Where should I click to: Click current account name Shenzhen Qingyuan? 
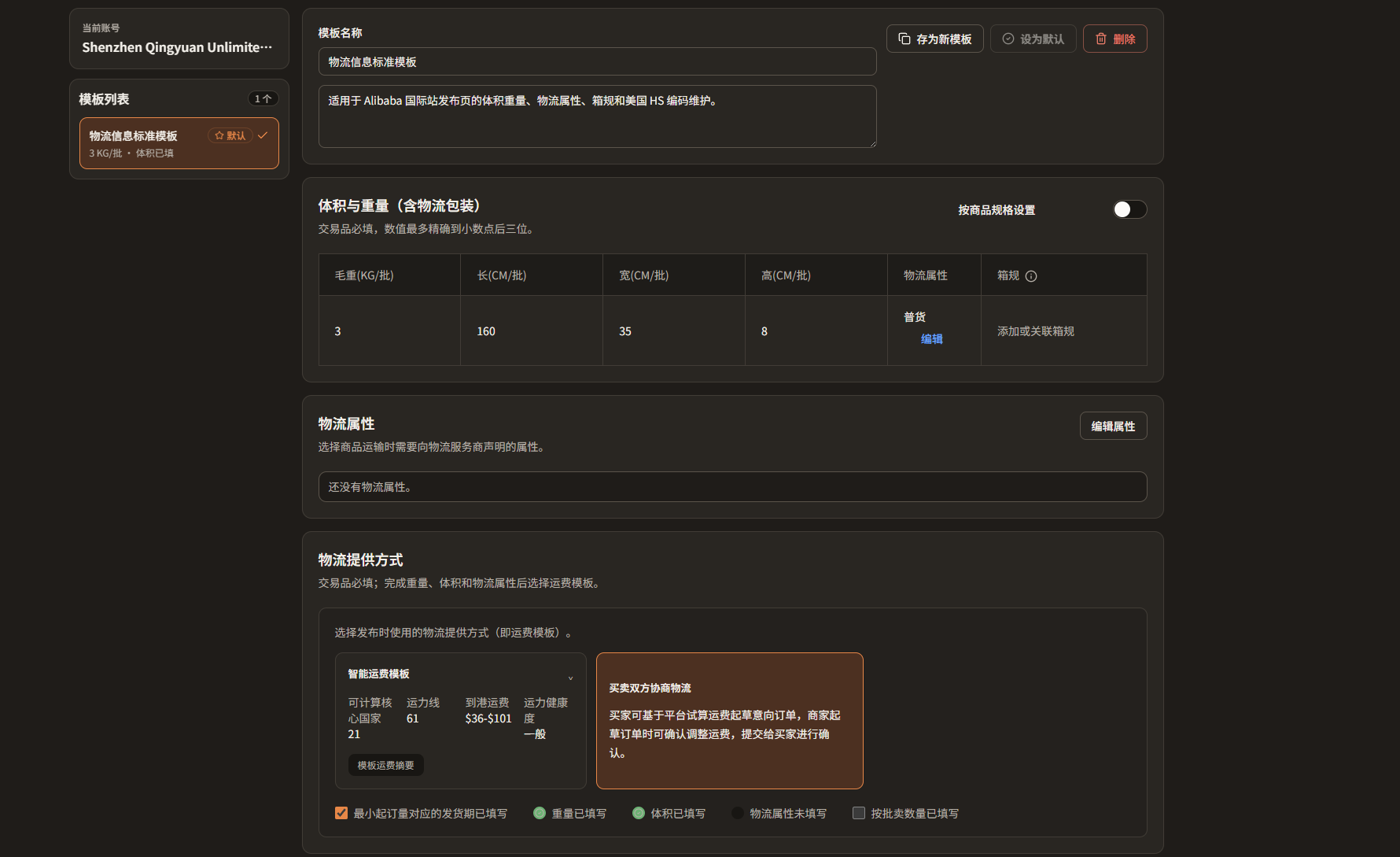pyautogui.click(x=177, y=47)
